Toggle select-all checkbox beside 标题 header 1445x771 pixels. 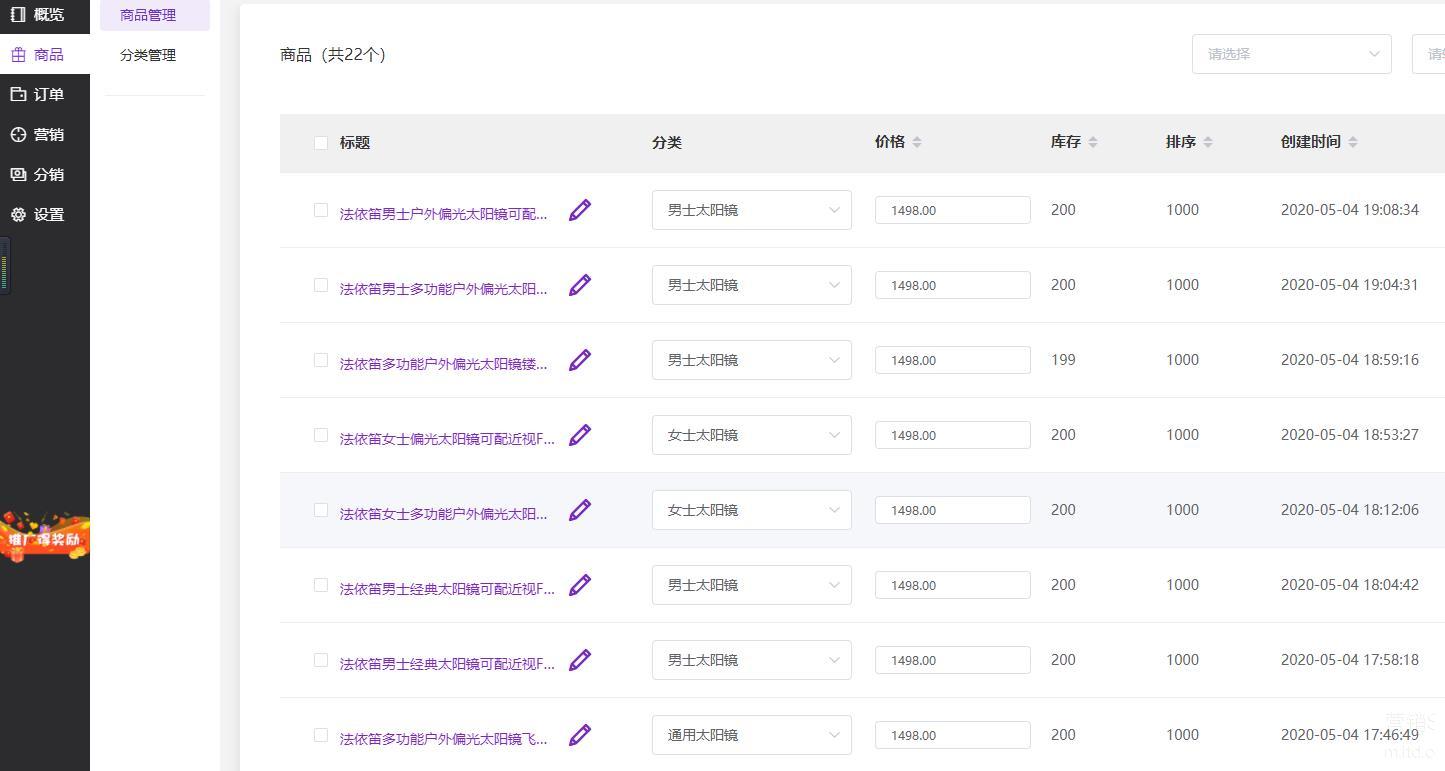(x=321, y=143)
